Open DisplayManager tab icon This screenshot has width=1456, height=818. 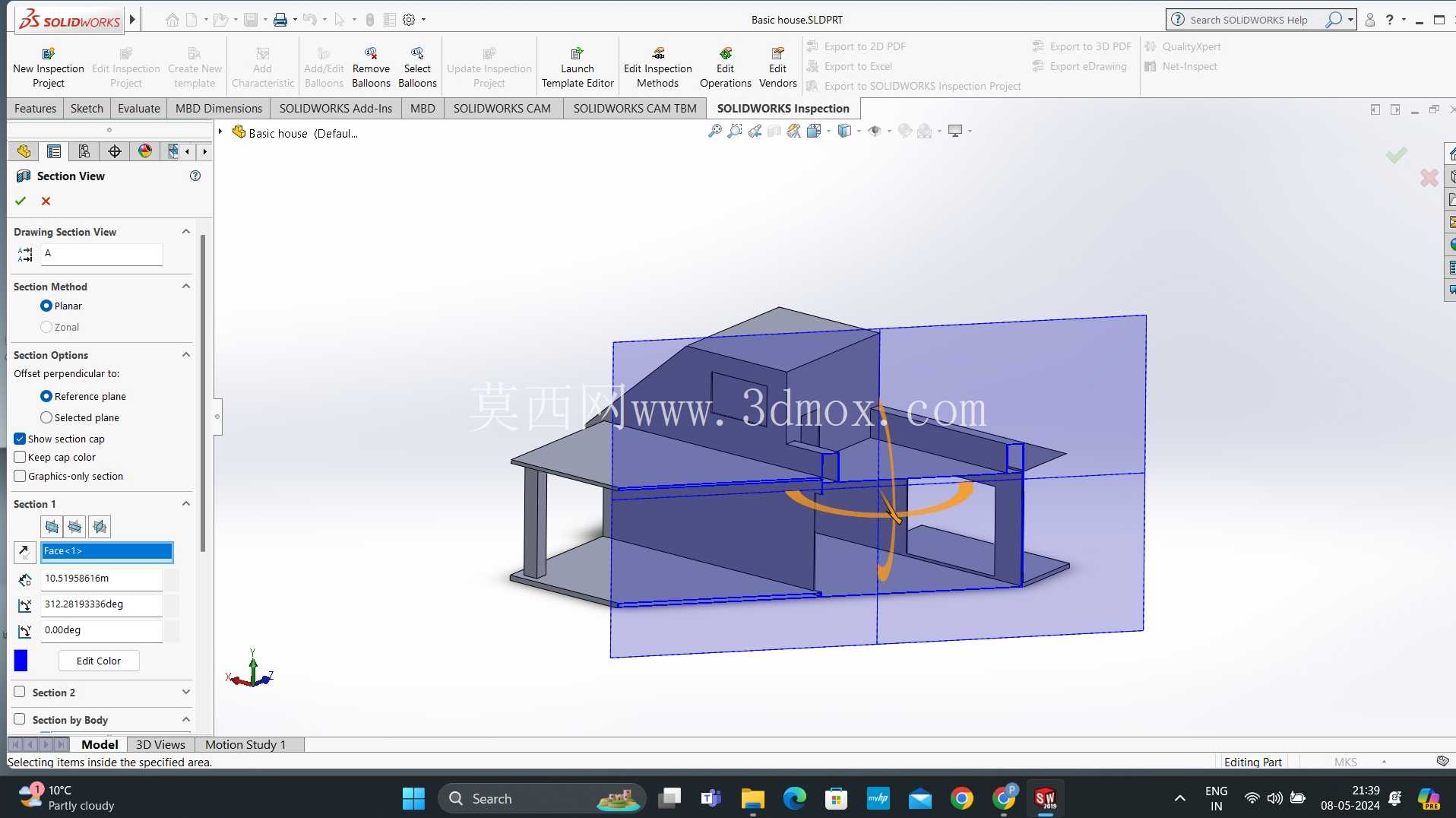[145, 151]
